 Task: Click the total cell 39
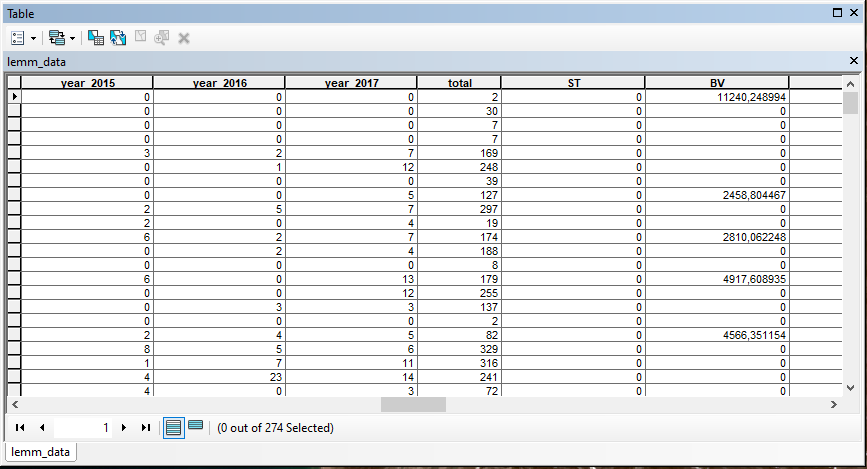tap(459, 181)
